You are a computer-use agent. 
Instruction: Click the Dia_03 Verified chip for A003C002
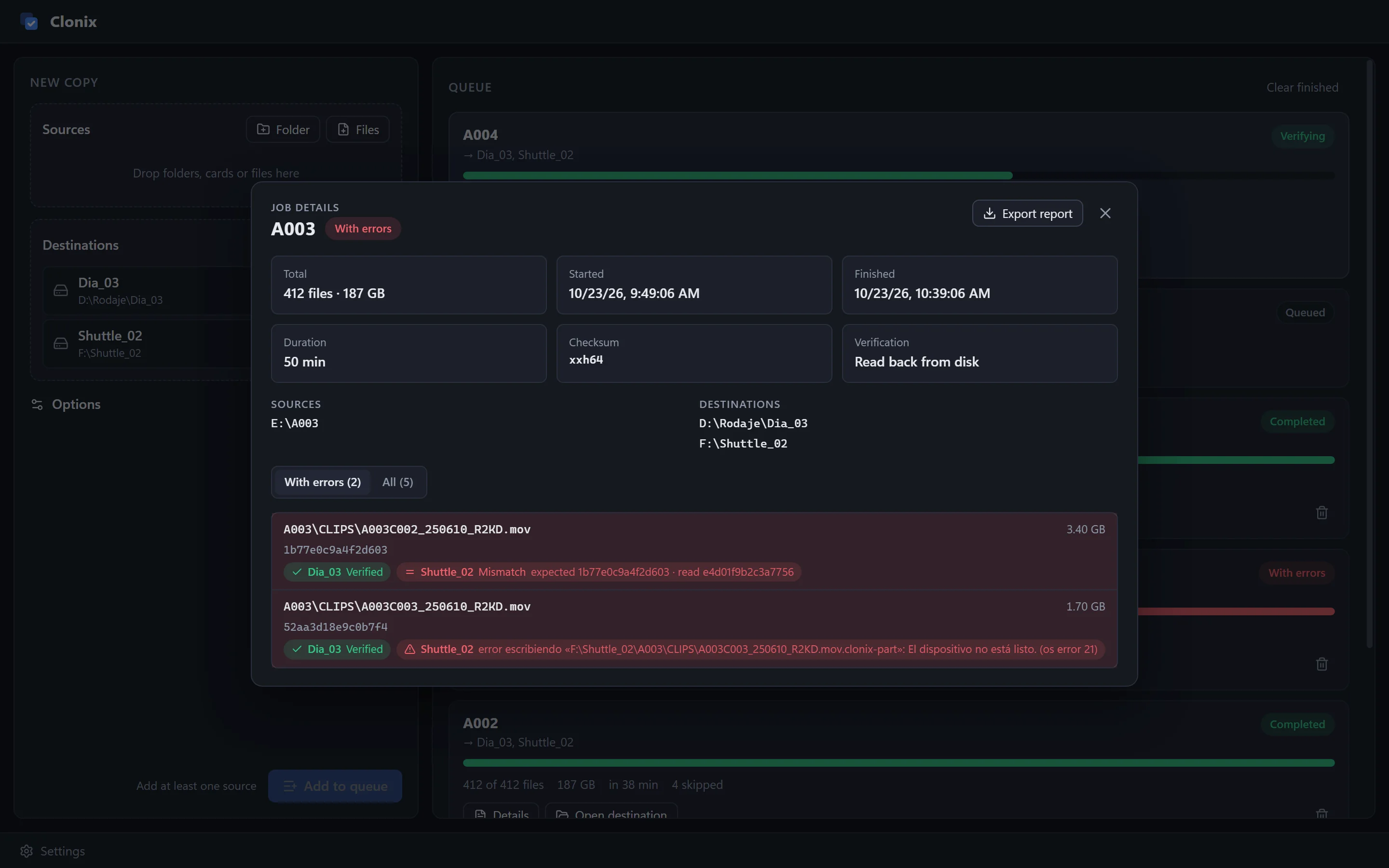click(337, 572)
